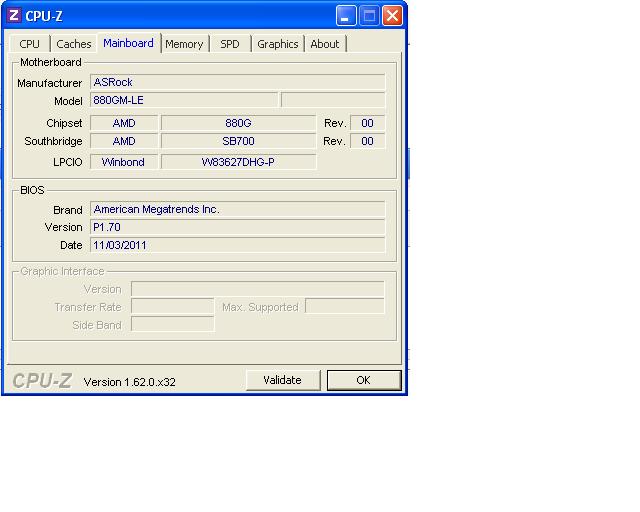Click the Chipset Rev. 00 value
The width and height of the screenshot is (640, 512).
point(367,123)
